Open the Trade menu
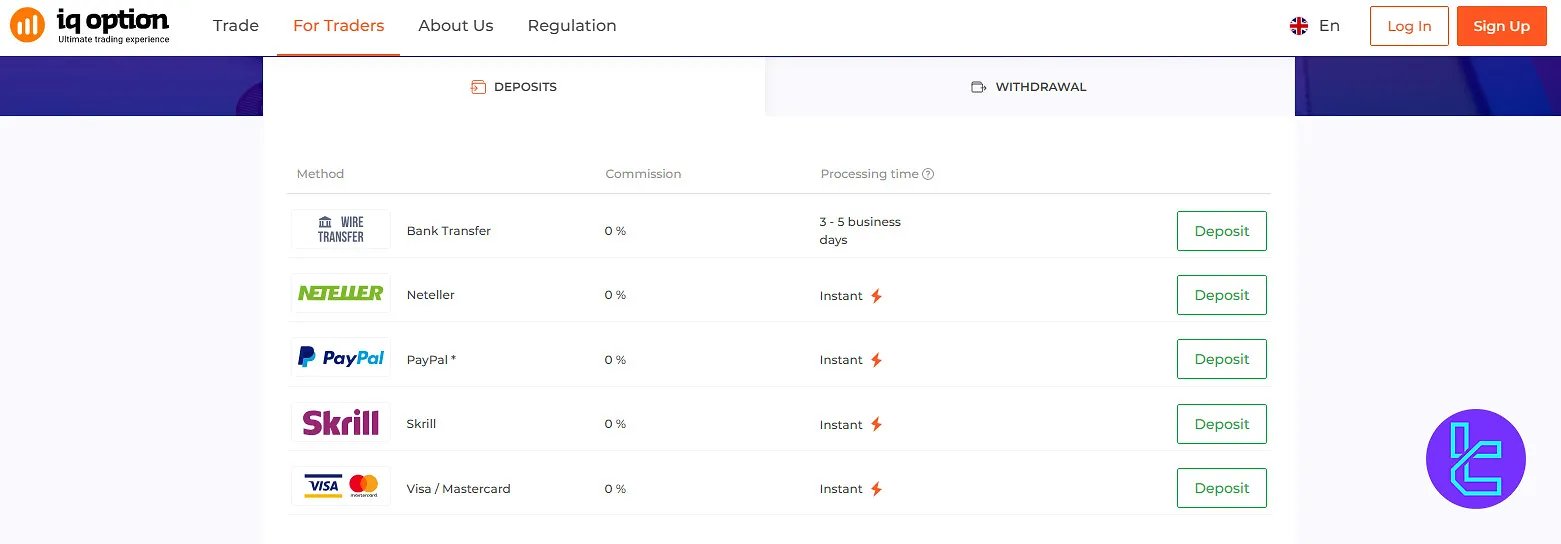 (x=236, y=26)
